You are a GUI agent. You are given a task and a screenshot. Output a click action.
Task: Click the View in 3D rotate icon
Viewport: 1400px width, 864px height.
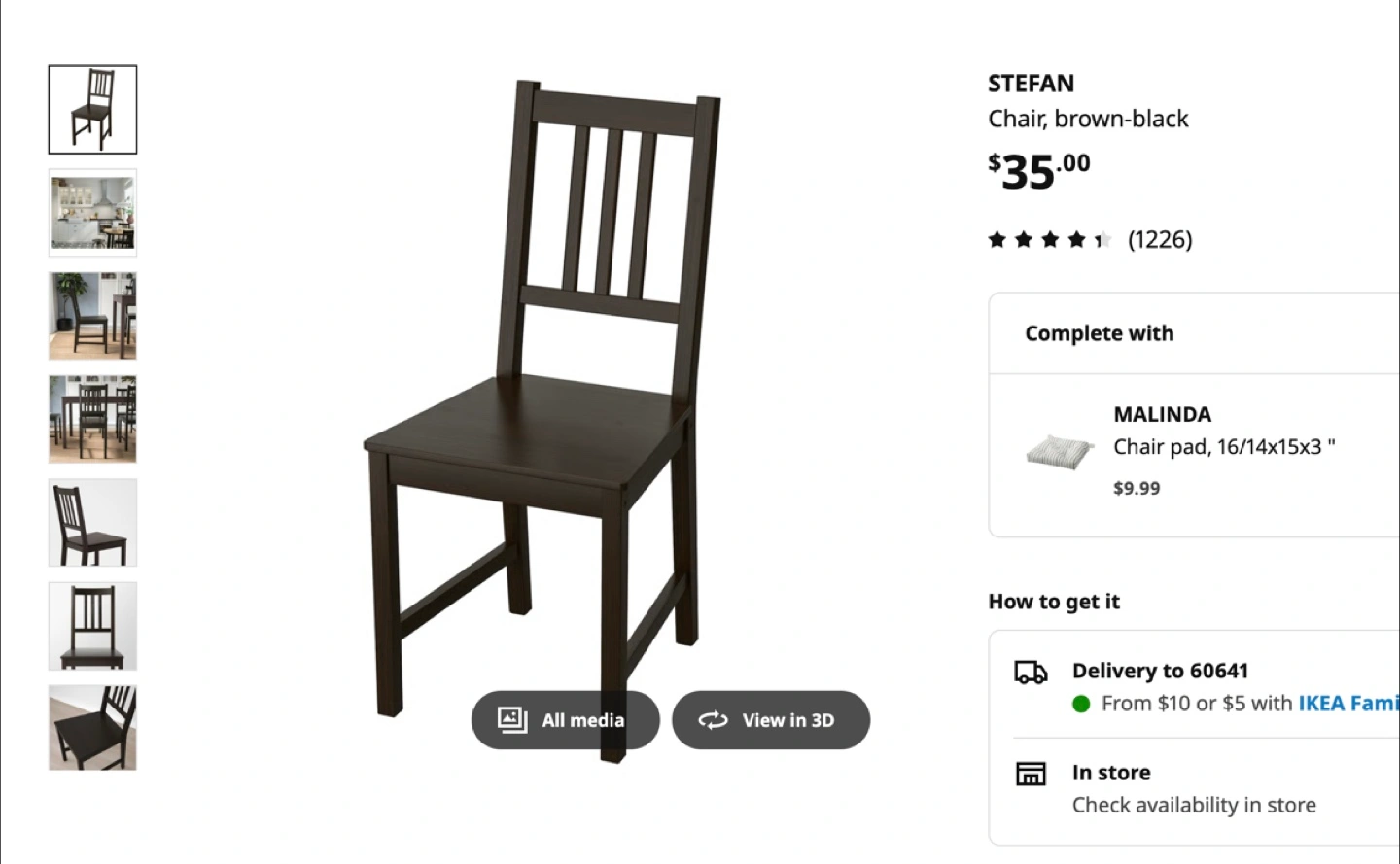(x=713, y=720)
